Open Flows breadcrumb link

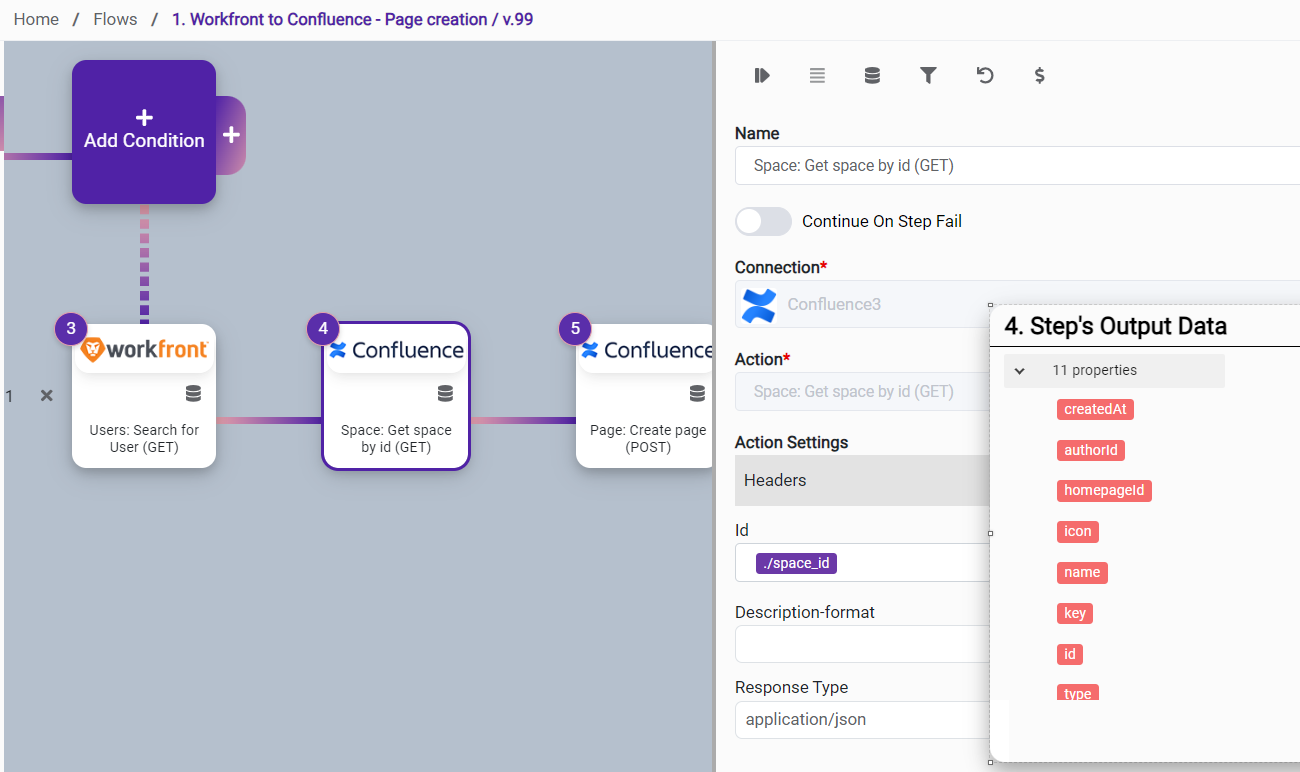click(x=115, y=19)
